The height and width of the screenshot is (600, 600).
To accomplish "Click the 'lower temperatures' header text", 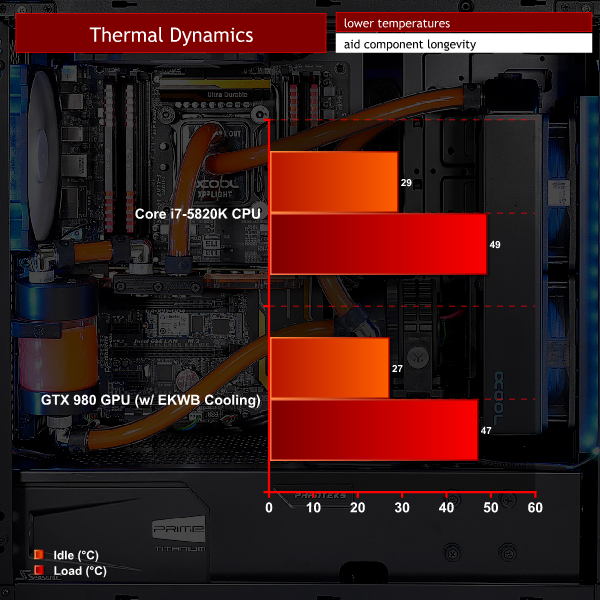I will tap(397, 23).
